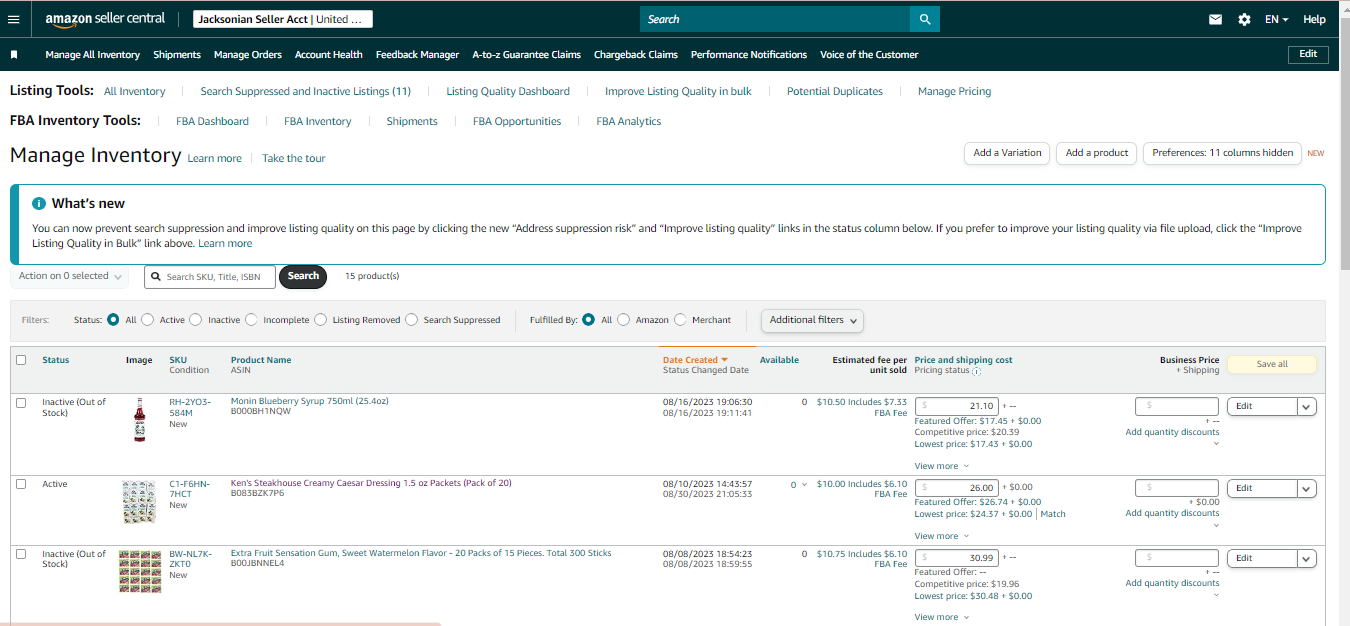Click the Take the tour link
The width and height of the screenshot is (1350, 626).
click(x=293, y=158)
